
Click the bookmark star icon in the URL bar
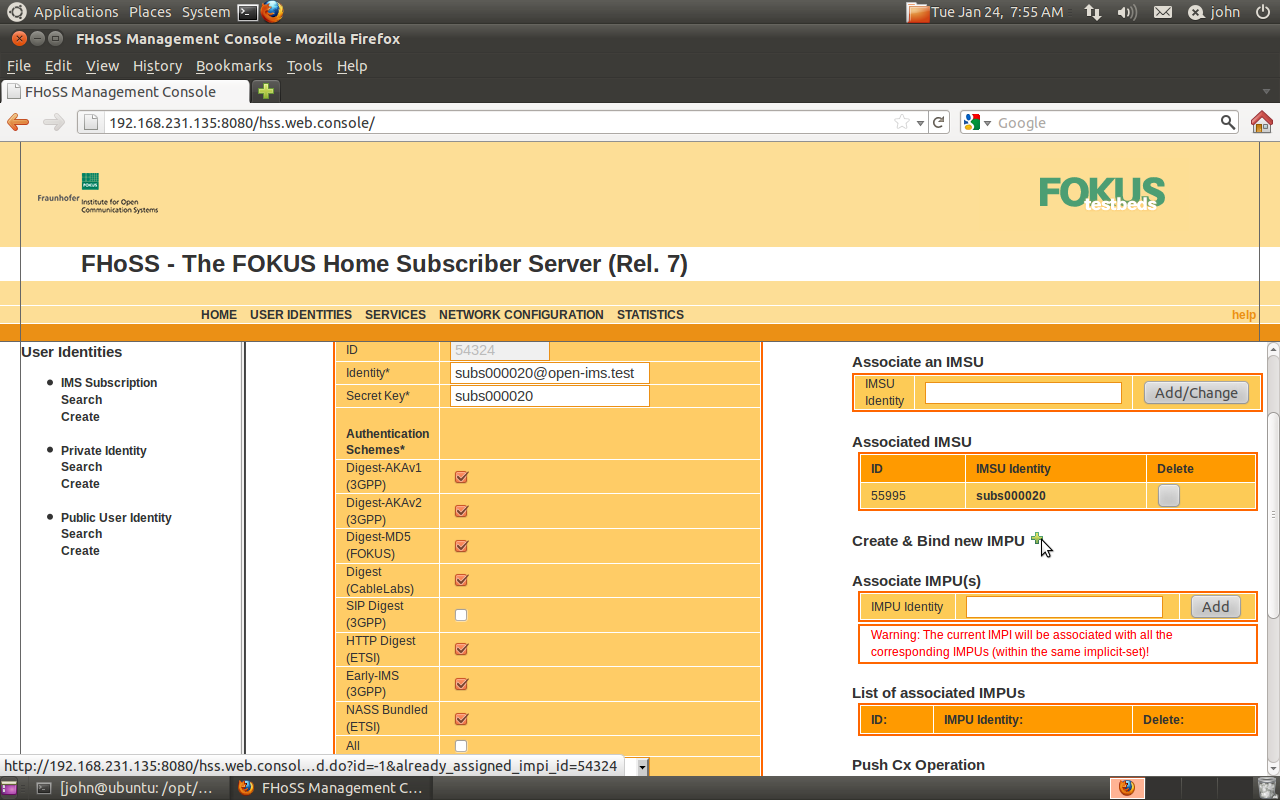point(902,122)
